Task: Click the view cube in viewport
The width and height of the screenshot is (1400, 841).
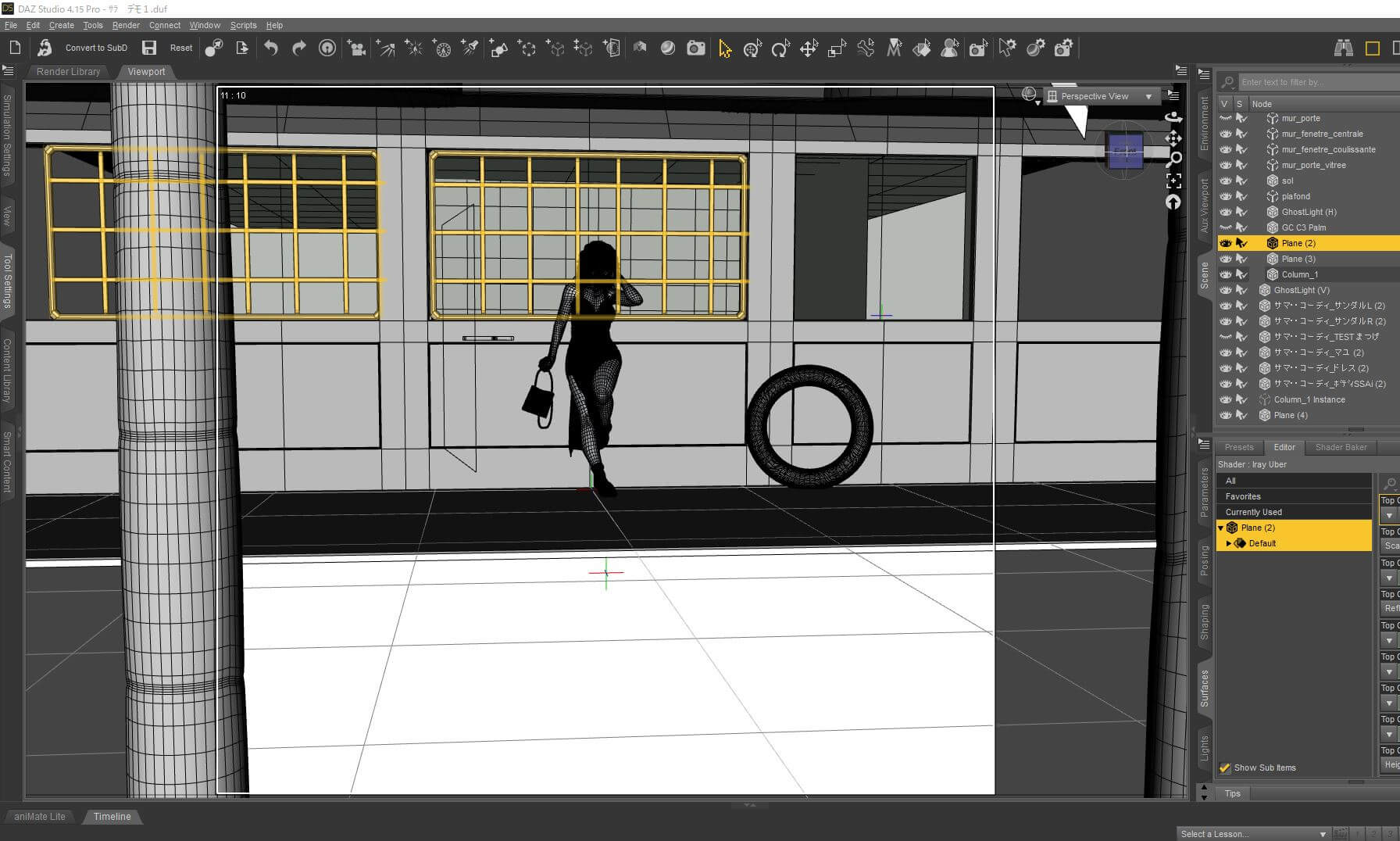Action: (x=1126, y=151)
